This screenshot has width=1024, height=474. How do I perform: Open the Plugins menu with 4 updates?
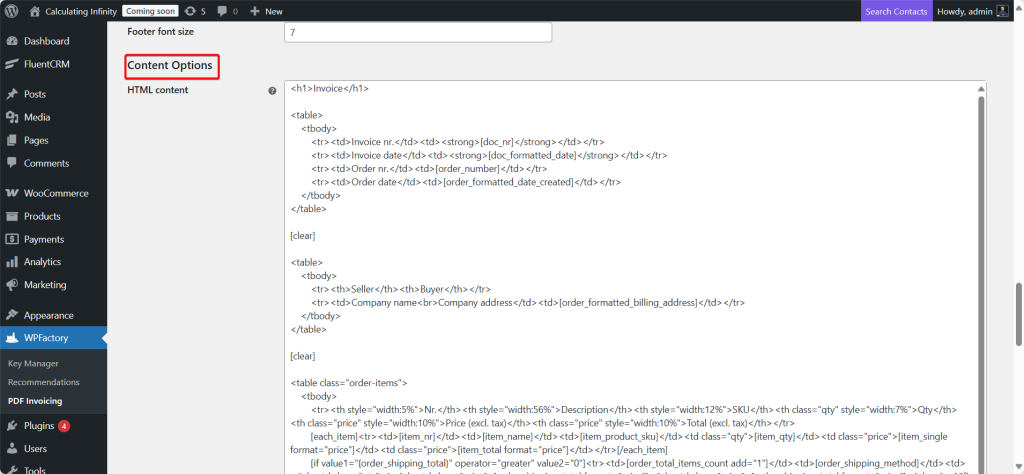pyautogui.click(x=39, y=426)
